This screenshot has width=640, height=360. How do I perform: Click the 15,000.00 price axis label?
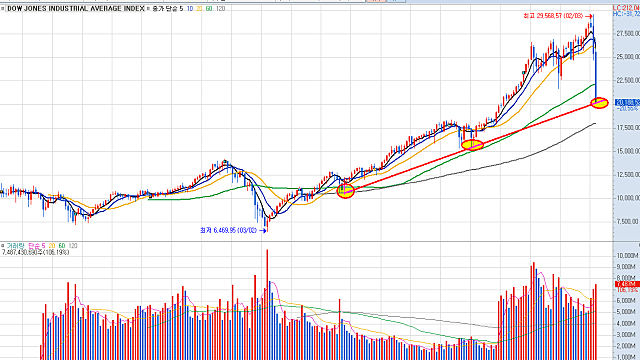[629, 151]
